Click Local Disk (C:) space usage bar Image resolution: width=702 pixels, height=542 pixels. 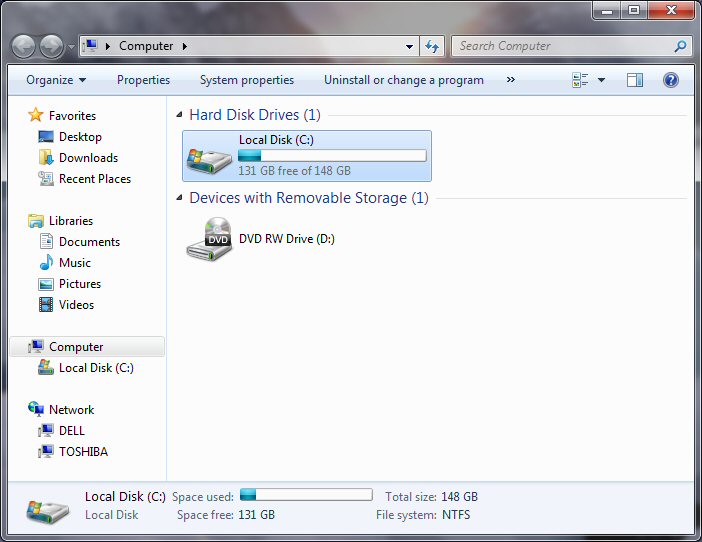coord(332,156)
